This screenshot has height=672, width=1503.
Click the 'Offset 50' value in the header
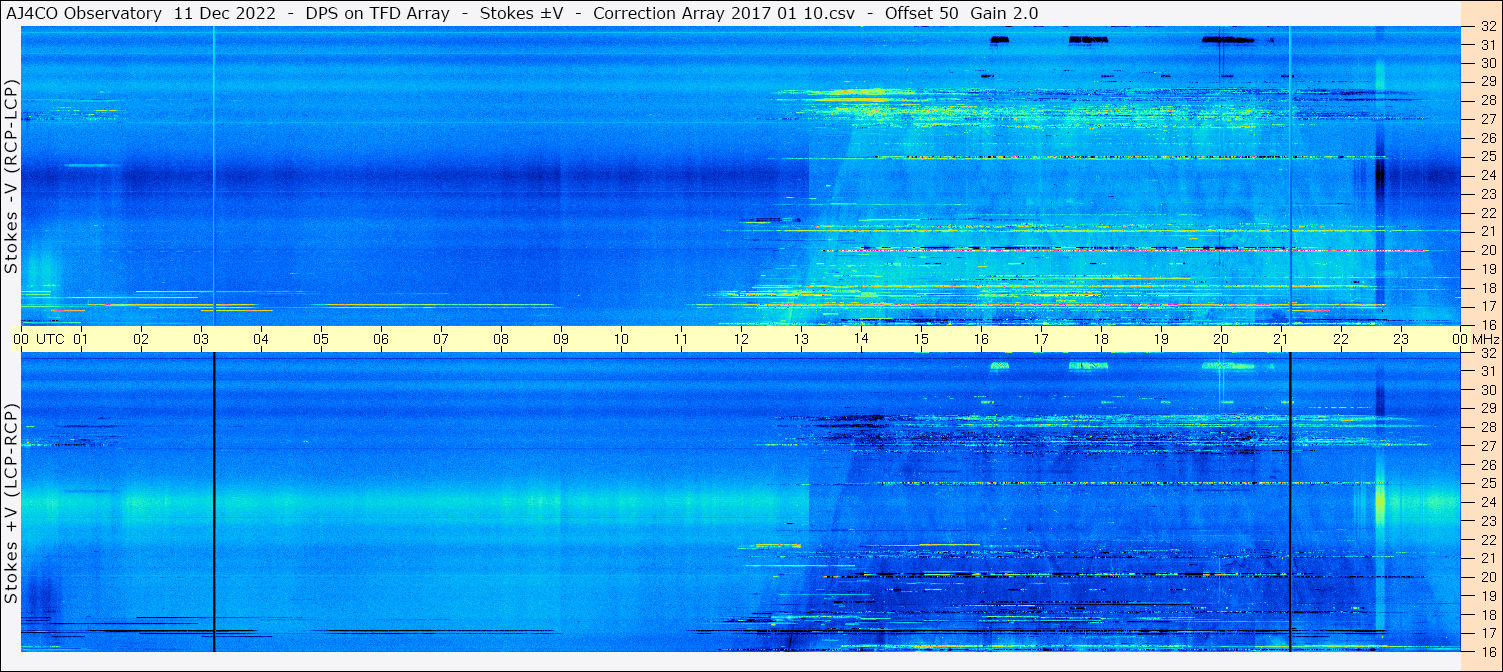pyautogui.click(x=920, y=13)
